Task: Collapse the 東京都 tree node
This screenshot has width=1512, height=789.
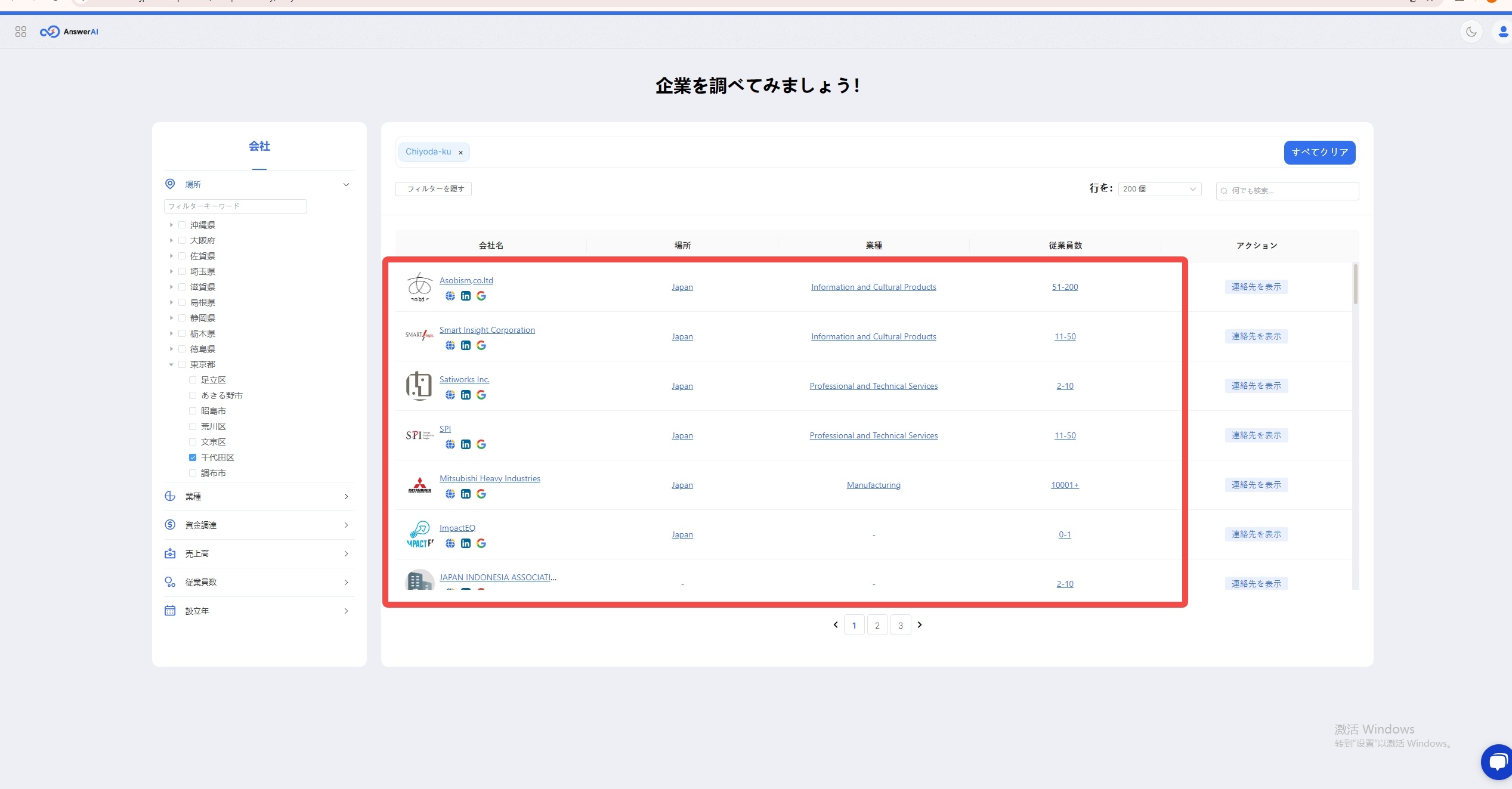Action: tap(171, 364)
